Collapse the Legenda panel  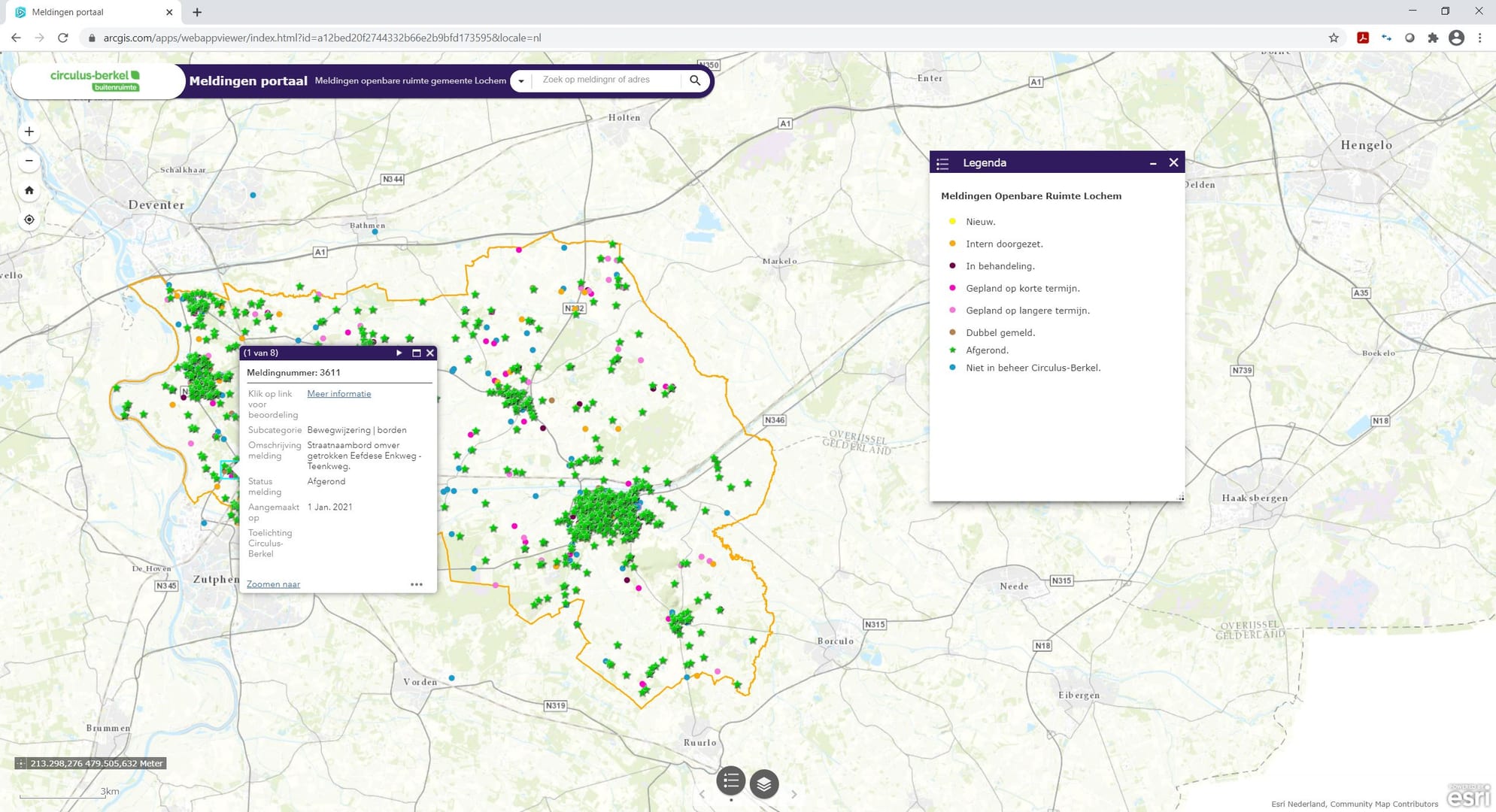pos(1153,163)
